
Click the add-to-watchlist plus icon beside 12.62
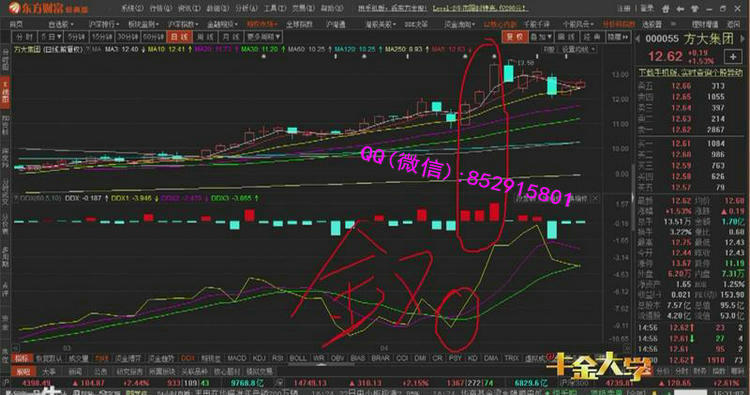pyautogui.click(x=733, y=56)
